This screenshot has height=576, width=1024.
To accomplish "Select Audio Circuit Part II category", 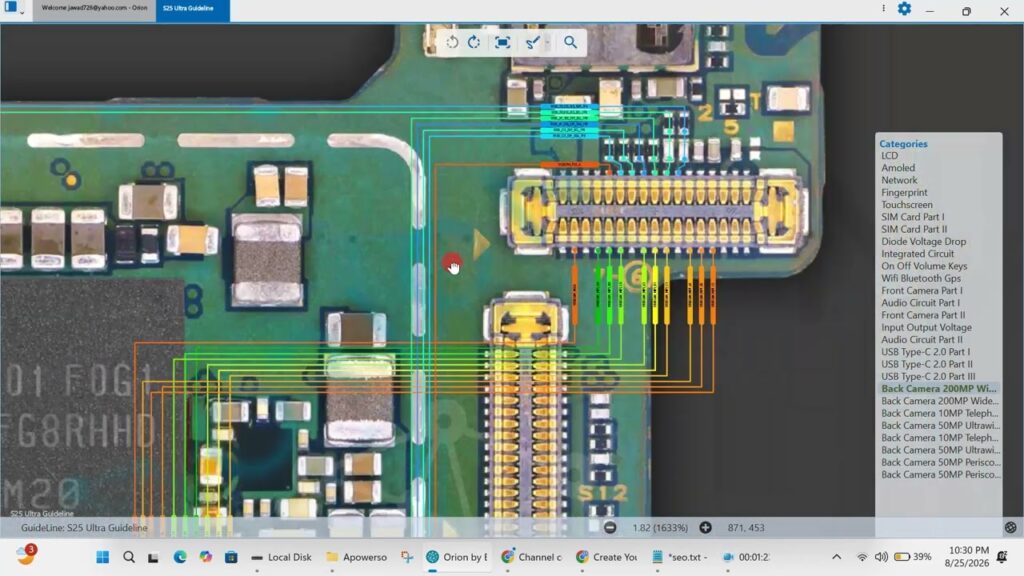I will [921, 340].
